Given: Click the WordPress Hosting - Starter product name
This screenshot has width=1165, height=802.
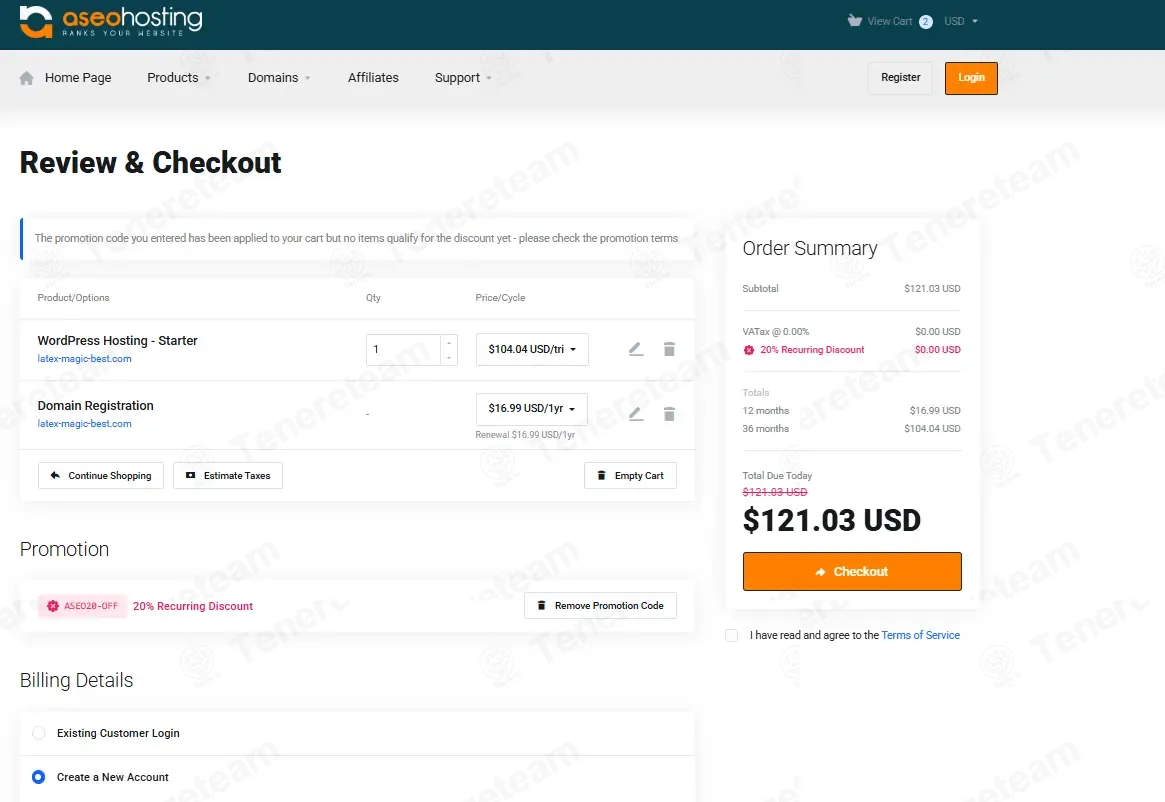Looking at the screenshot, I should [x=117, y=341].
